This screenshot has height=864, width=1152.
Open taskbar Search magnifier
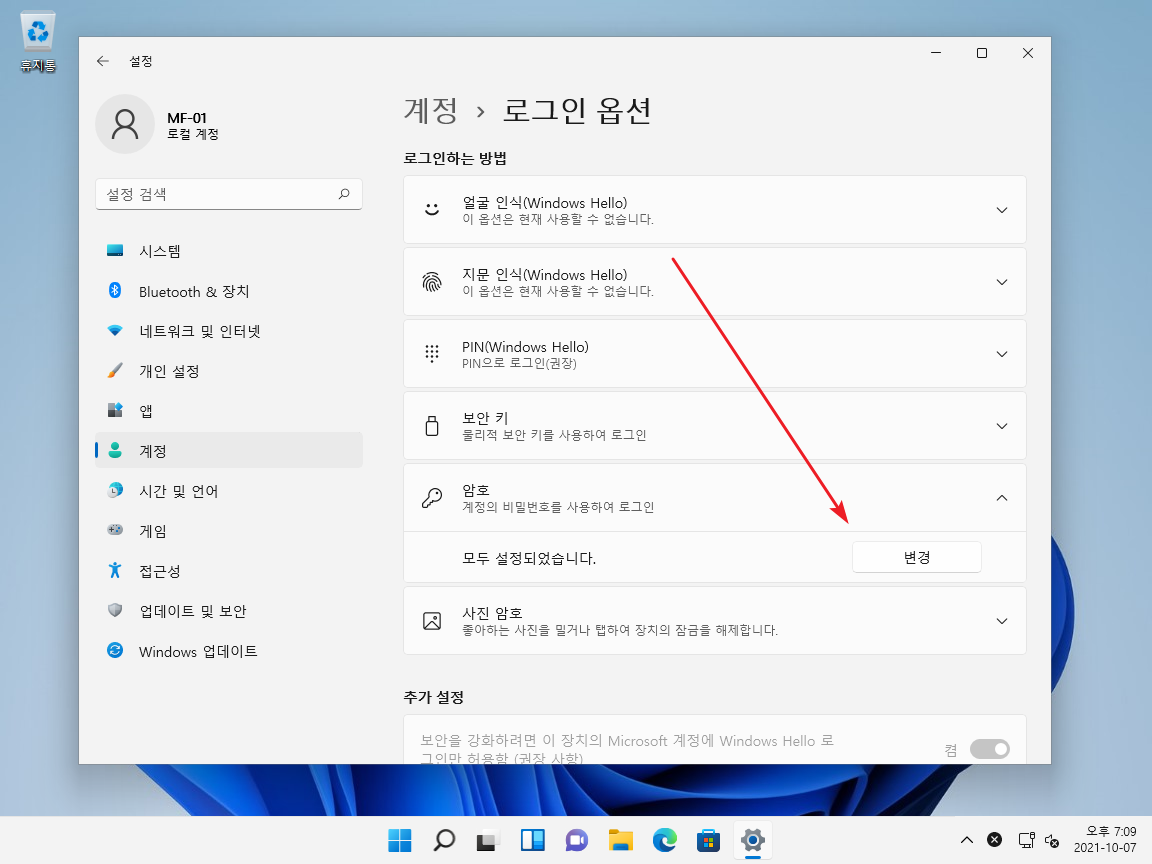point(444,840)
